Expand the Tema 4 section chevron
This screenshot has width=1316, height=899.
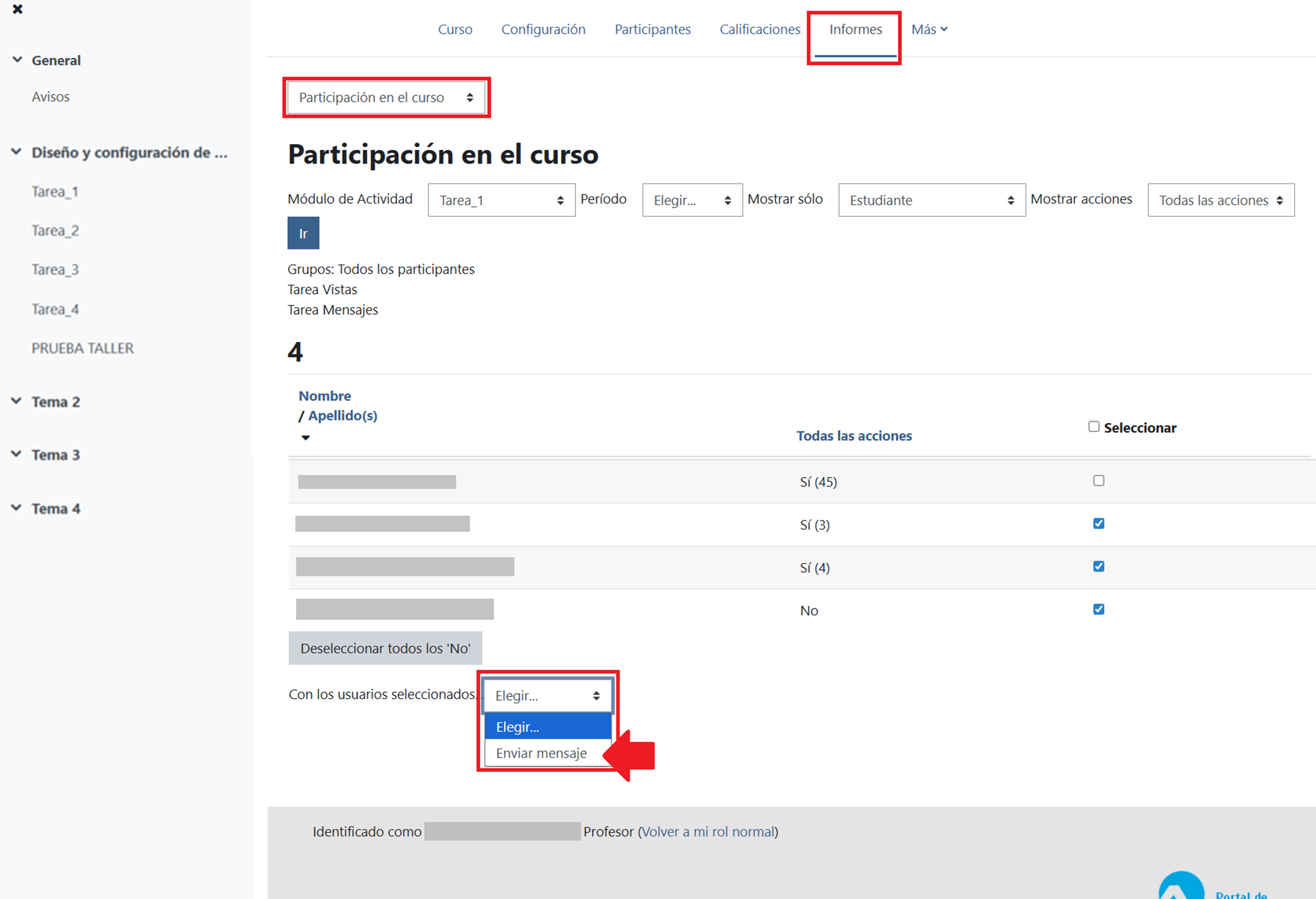(17, 508)
